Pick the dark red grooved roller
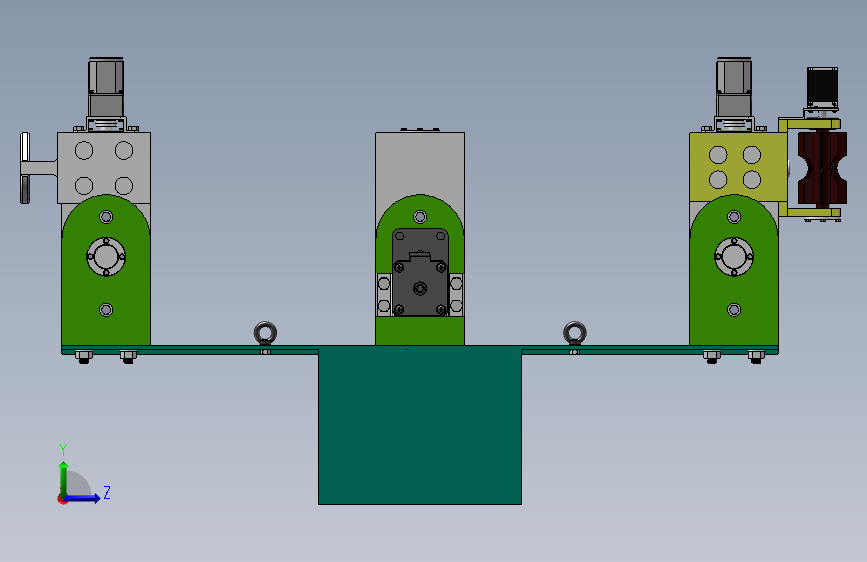This screenshot has height=562, width=867. pyautogui.click(x=822, y=168)
